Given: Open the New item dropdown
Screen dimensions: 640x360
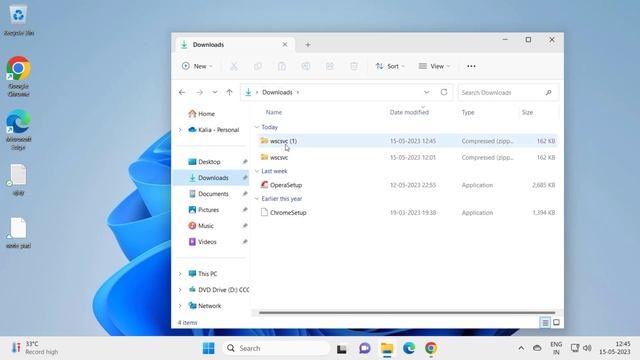Looking at the screenshot, I should [x=198, y=66].
